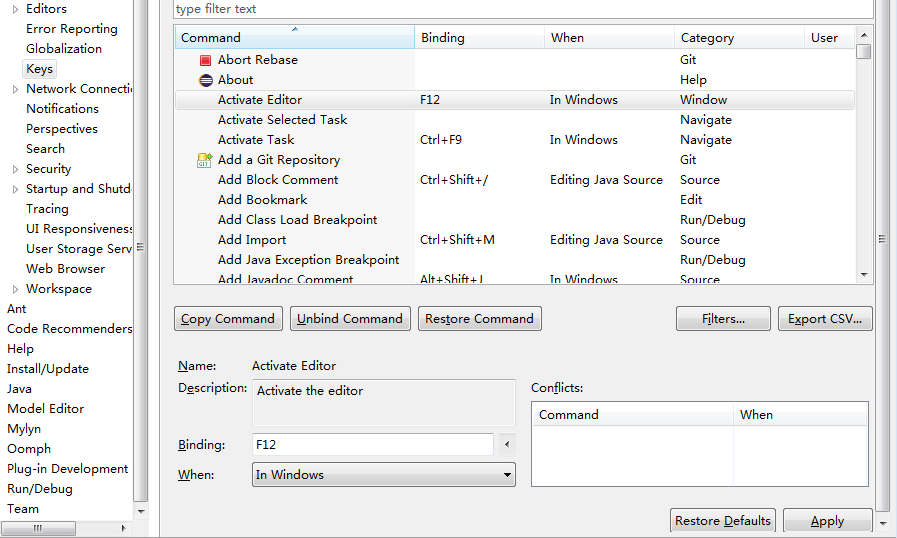897x538 pixels.
Task: Click the About command's Eclipse icon
Action: coord(205,80)
